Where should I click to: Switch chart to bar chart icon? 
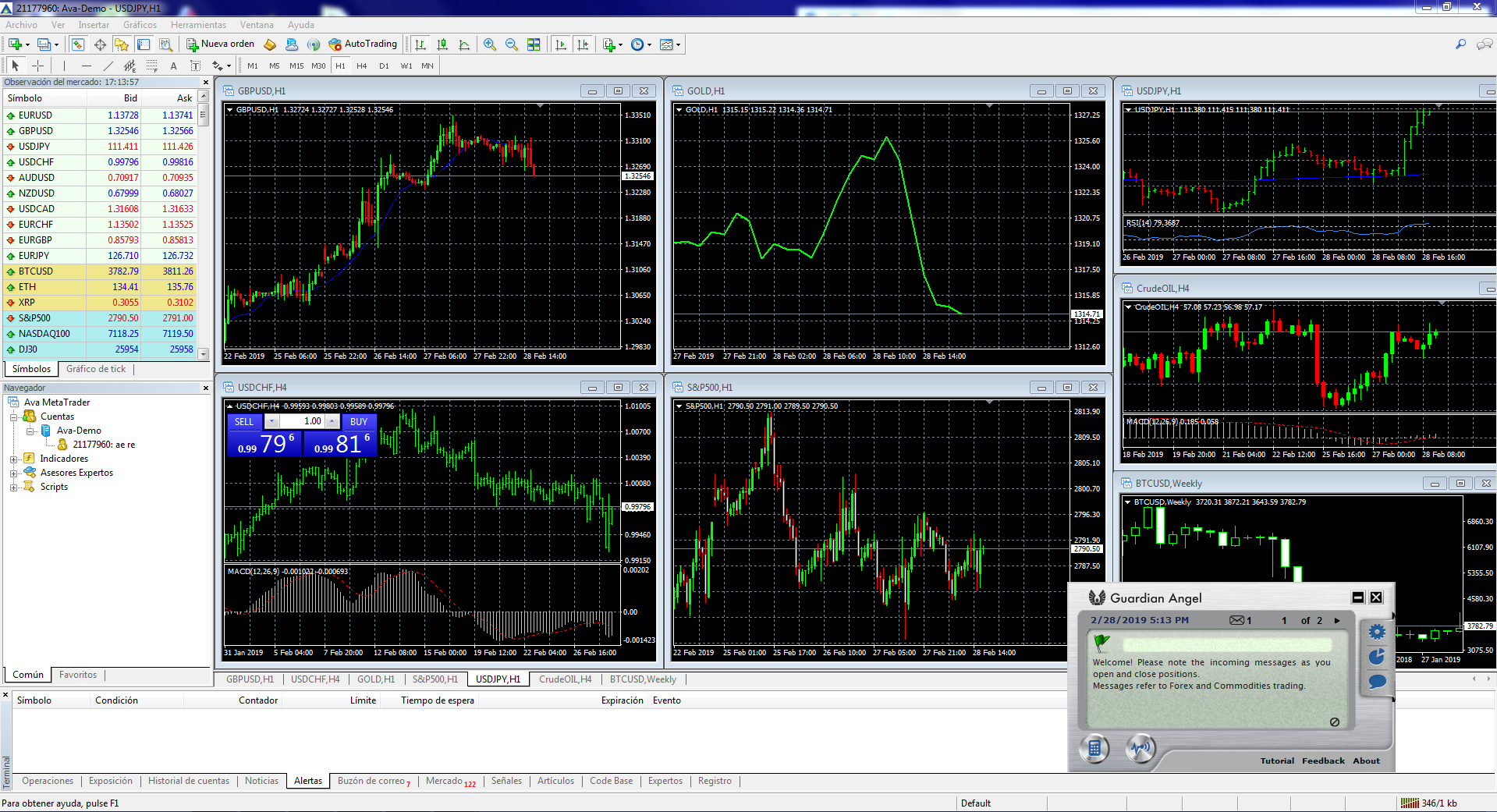(x=420, y=44)
